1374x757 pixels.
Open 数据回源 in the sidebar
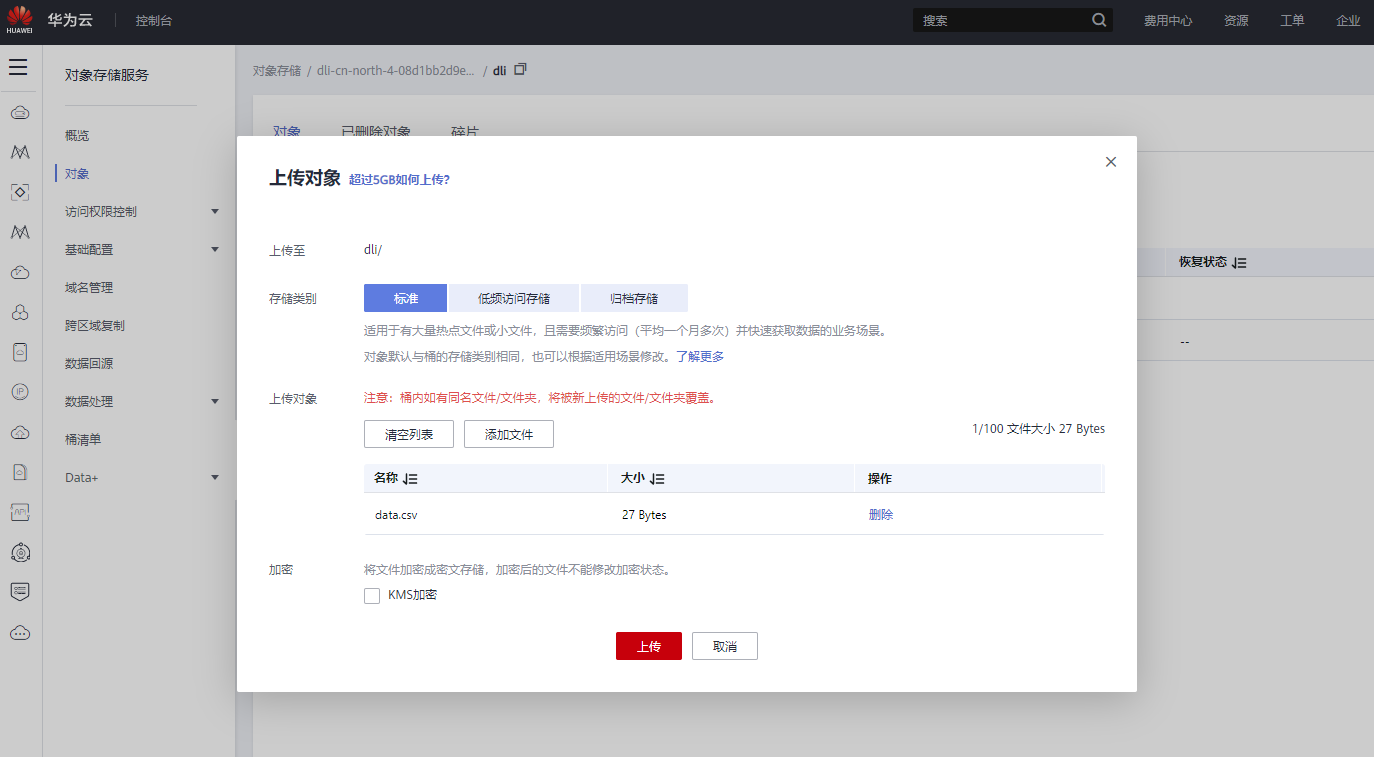(x=89, y=364)
